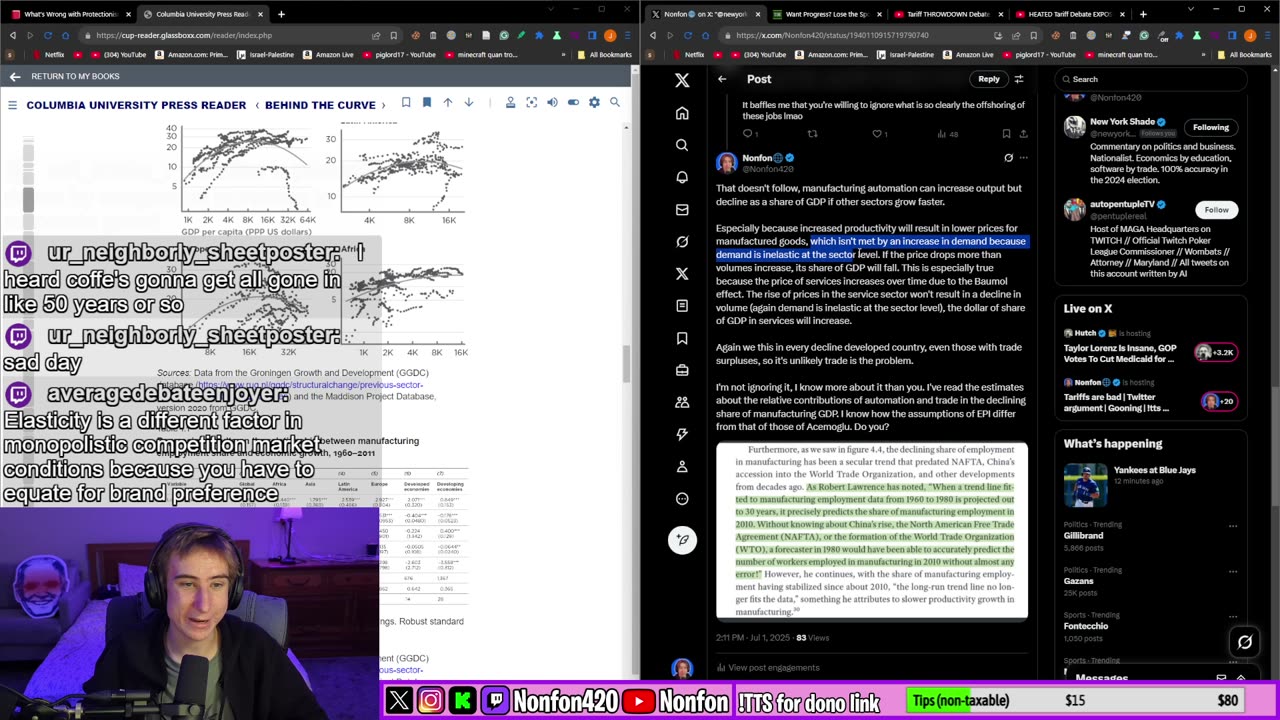The height and width of the screenshot is (720, 1280).
Task: Open the reader hamburger menu
Action: click(x=12, y=104)
